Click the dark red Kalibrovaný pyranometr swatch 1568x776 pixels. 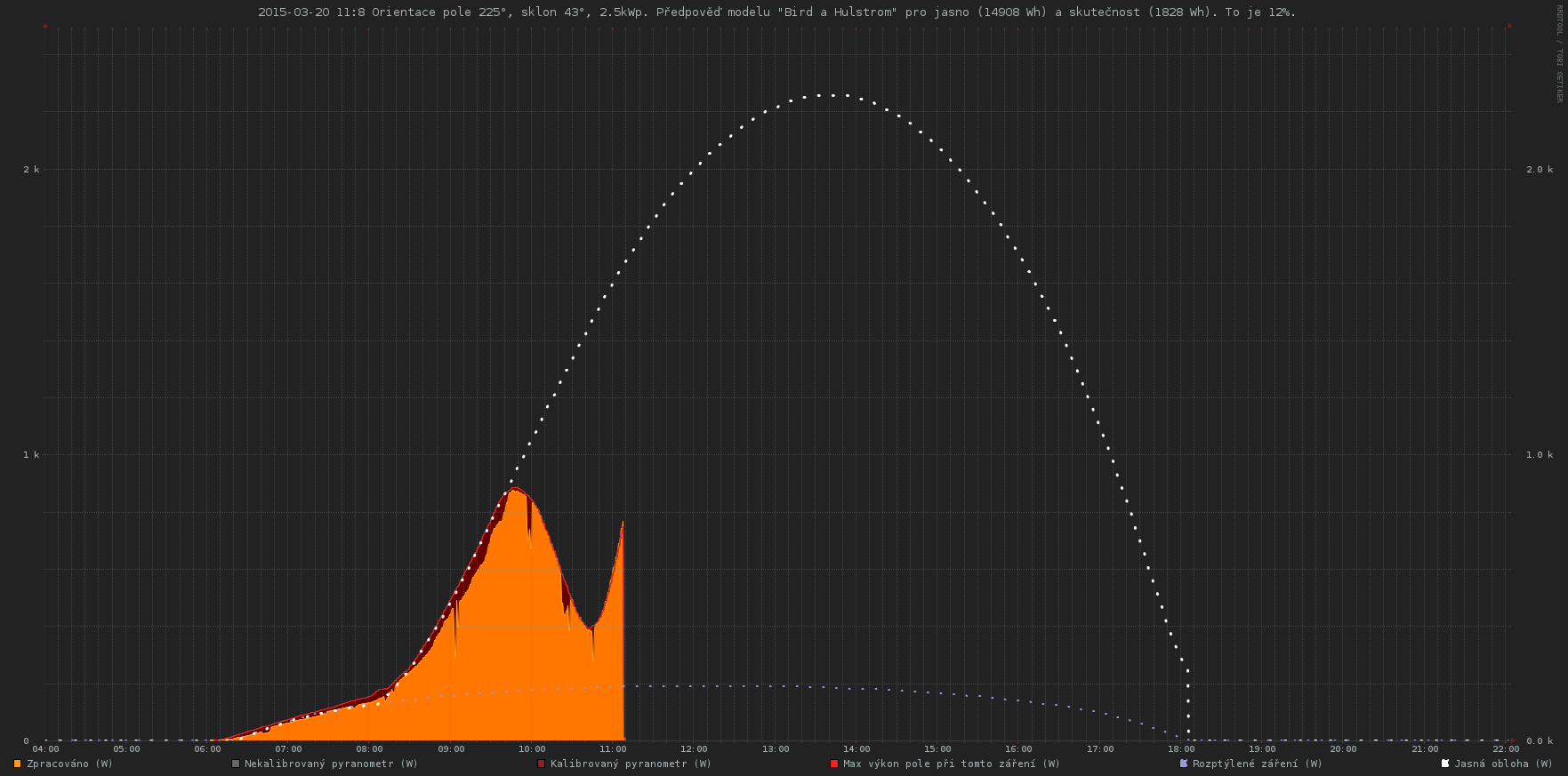[542, 764]
